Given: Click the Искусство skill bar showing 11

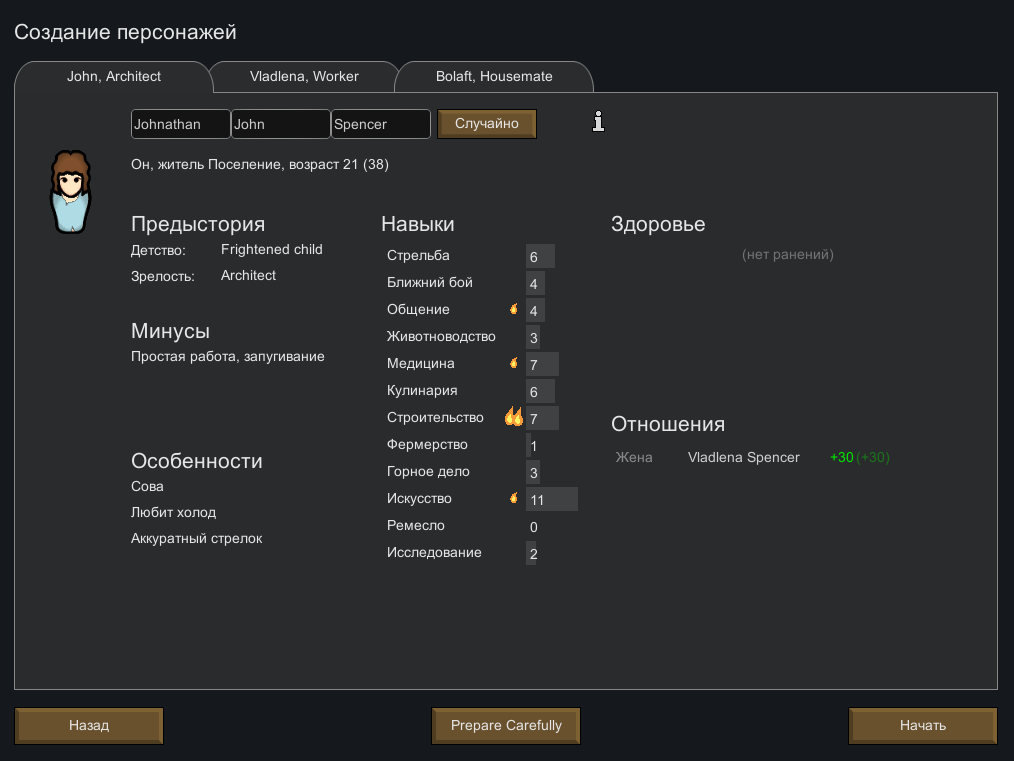Looking at the screenshot, I should (x=551, y=499).
